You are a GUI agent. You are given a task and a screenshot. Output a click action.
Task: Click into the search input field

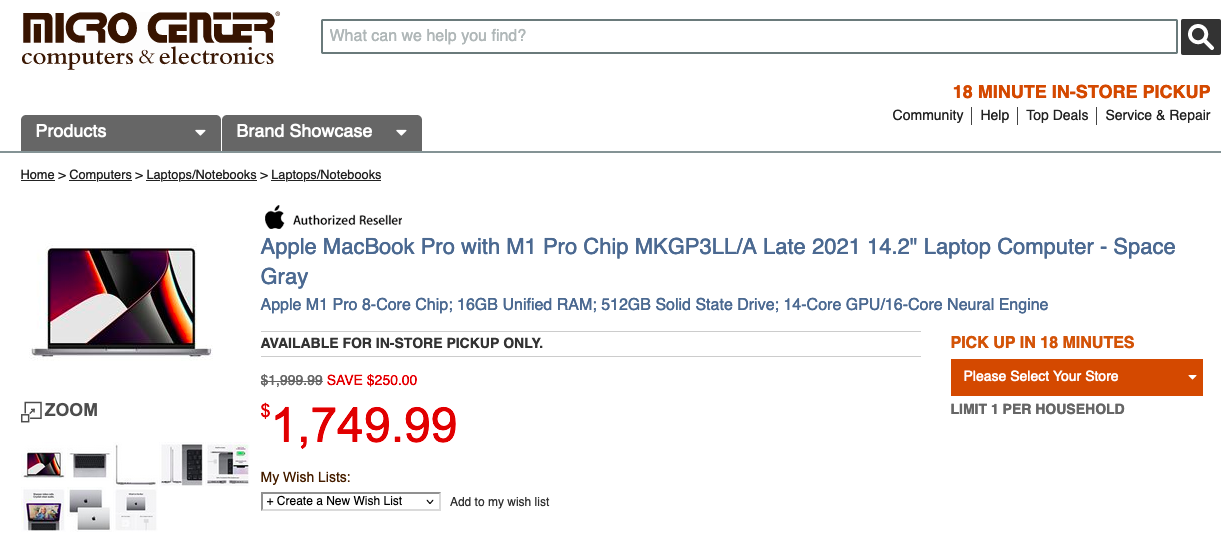tap(748, 36)
